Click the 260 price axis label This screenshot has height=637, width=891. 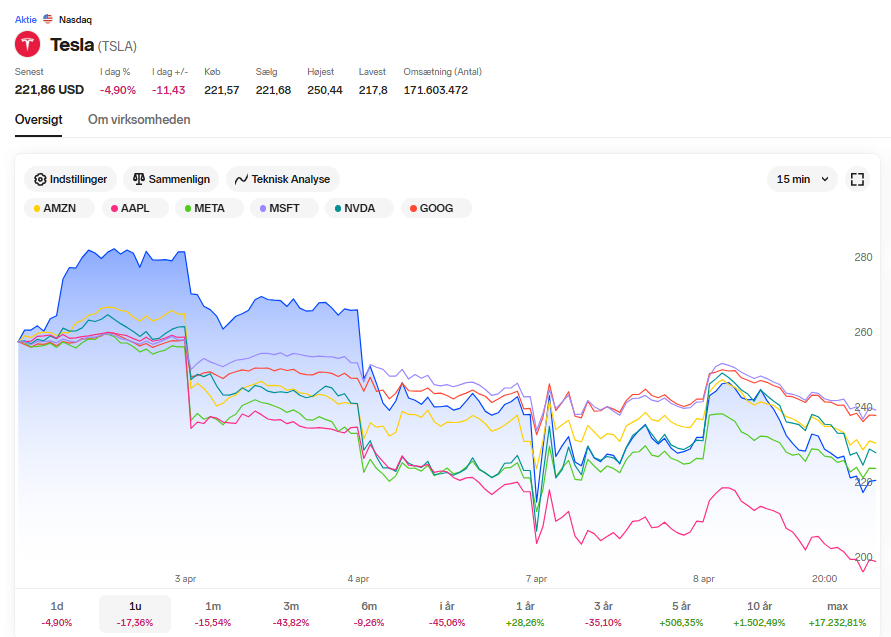(863, 332)
